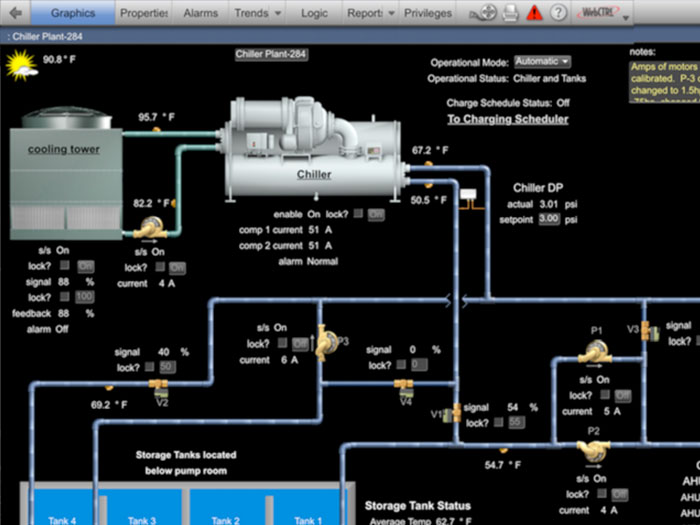Toggle P2 pump lock checkbox
Screen dimensions: 700x525
coord(602,493)
